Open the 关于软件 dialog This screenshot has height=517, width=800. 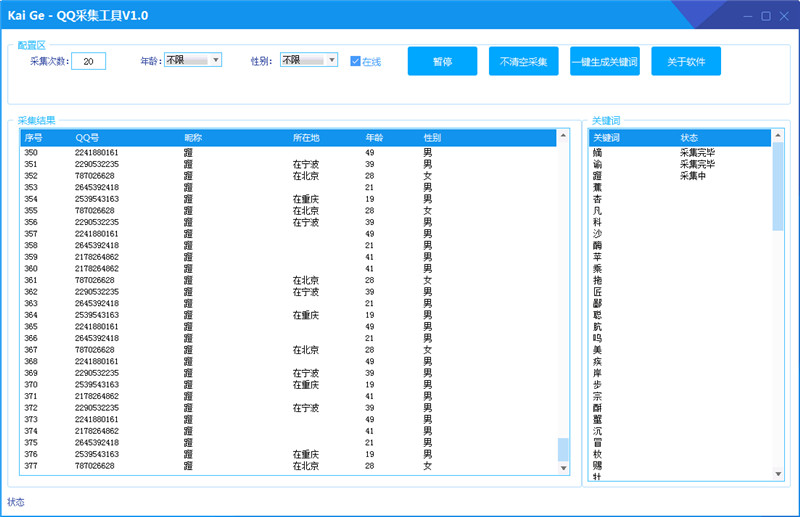click(686, 61)
